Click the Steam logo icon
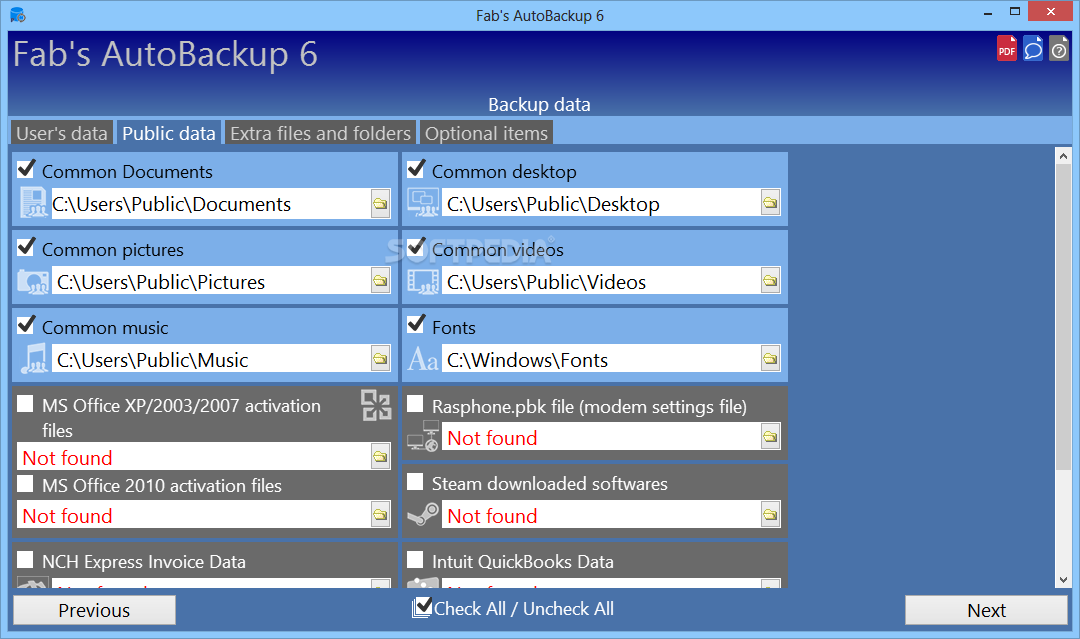Viewport: 1080px width, 639px height. point(423,514)
